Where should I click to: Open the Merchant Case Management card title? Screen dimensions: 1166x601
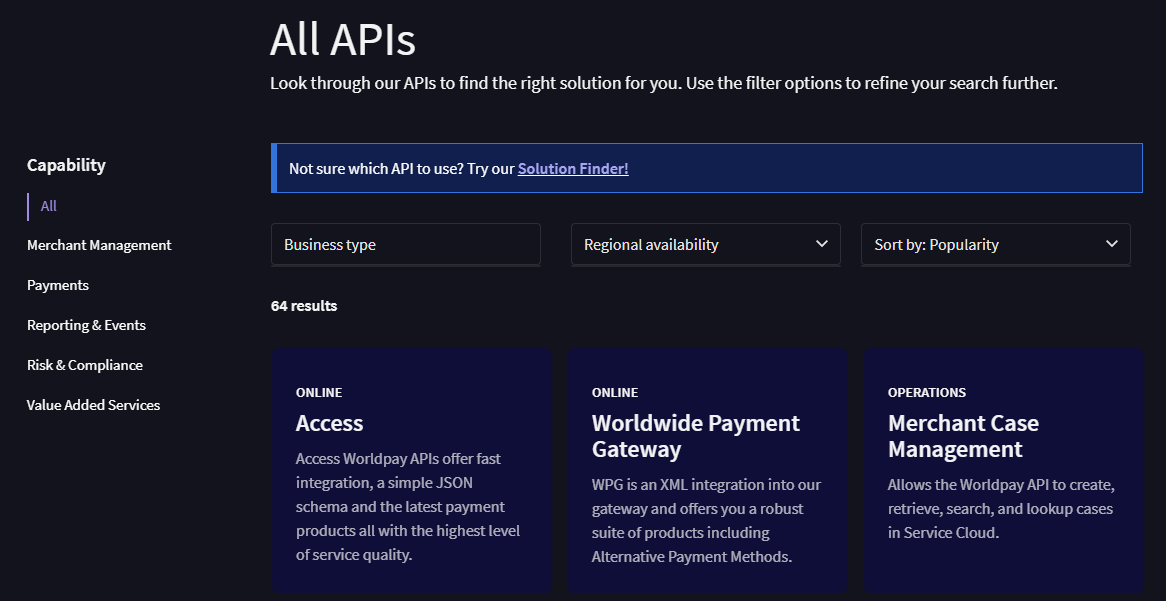tap(962, 436)
